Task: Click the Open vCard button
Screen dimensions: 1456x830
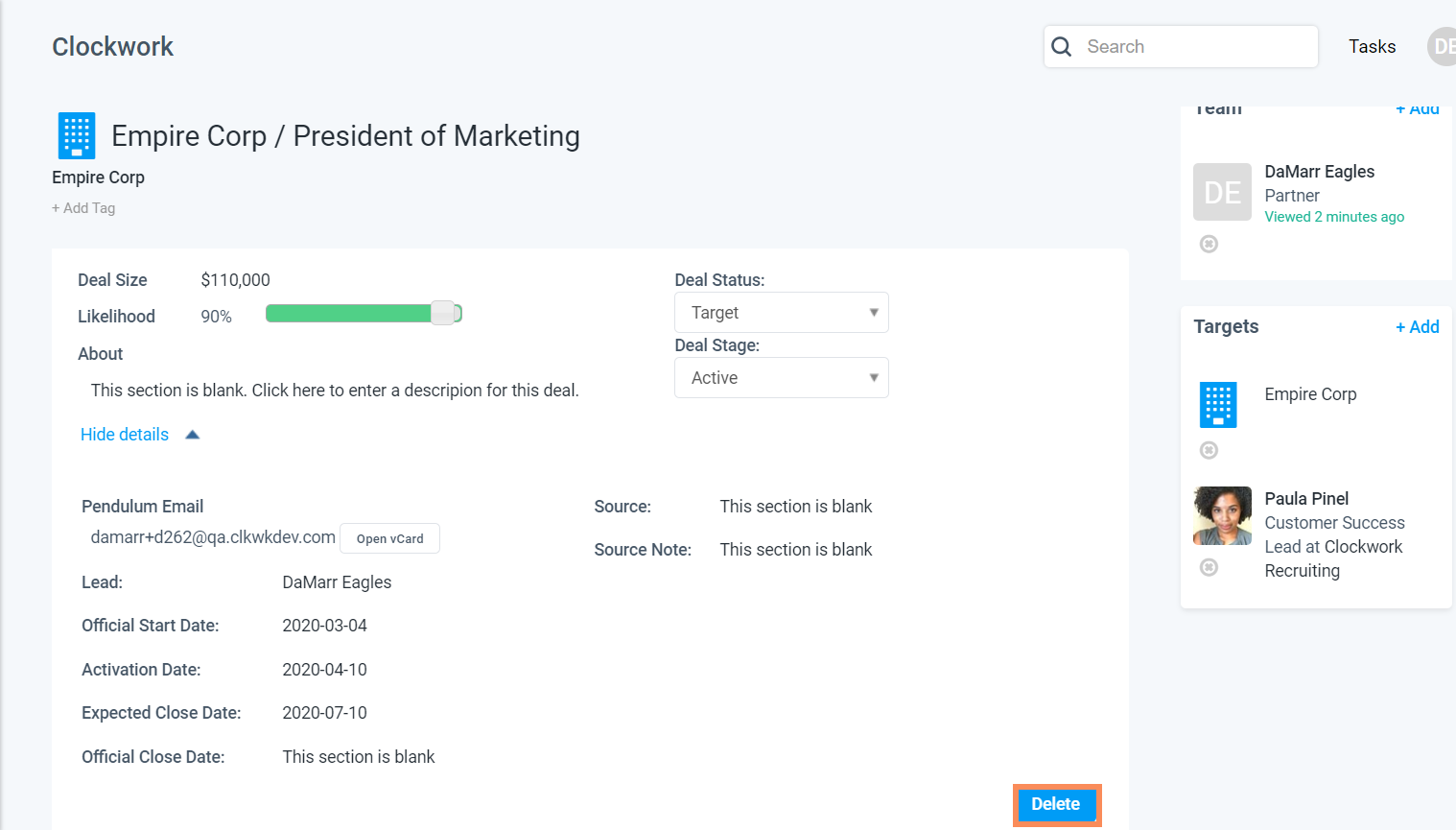Action: click(389, 539)
